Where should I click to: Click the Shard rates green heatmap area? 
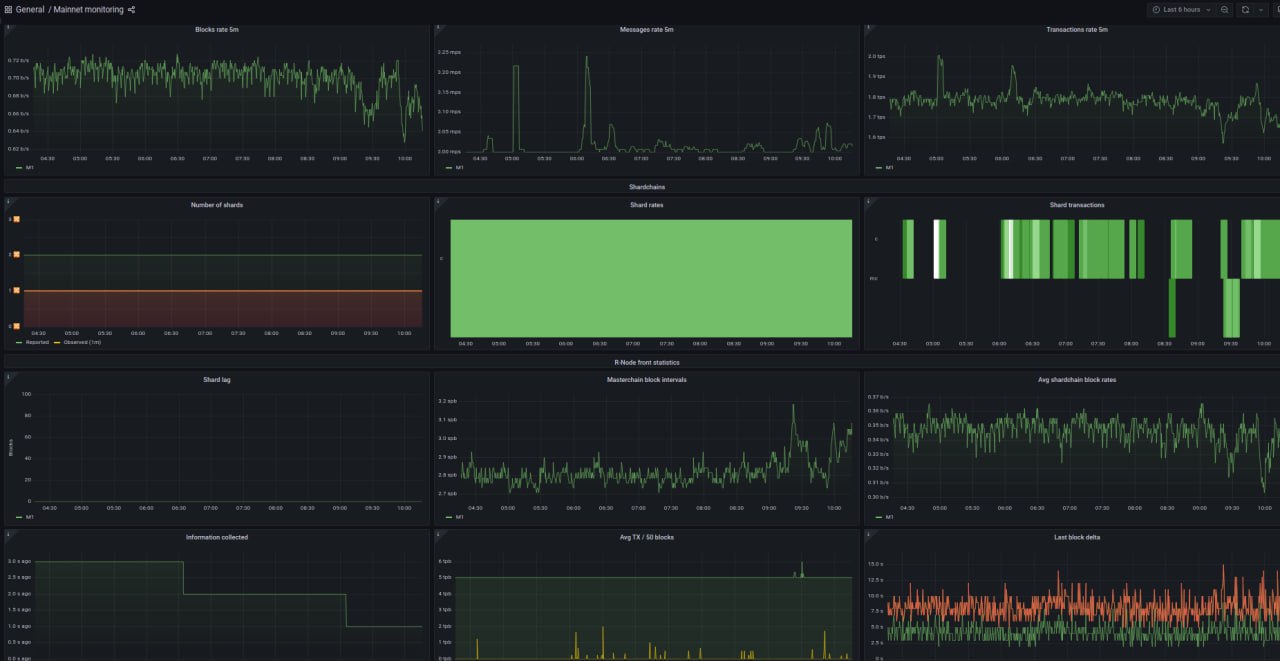tap(650, 278)
